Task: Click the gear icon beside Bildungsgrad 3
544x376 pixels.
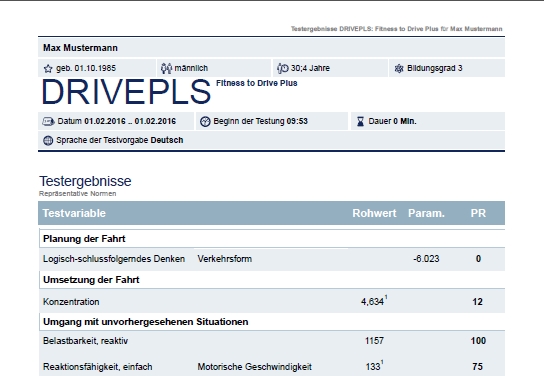Action: pyautogui.click(x=399, y=68)
